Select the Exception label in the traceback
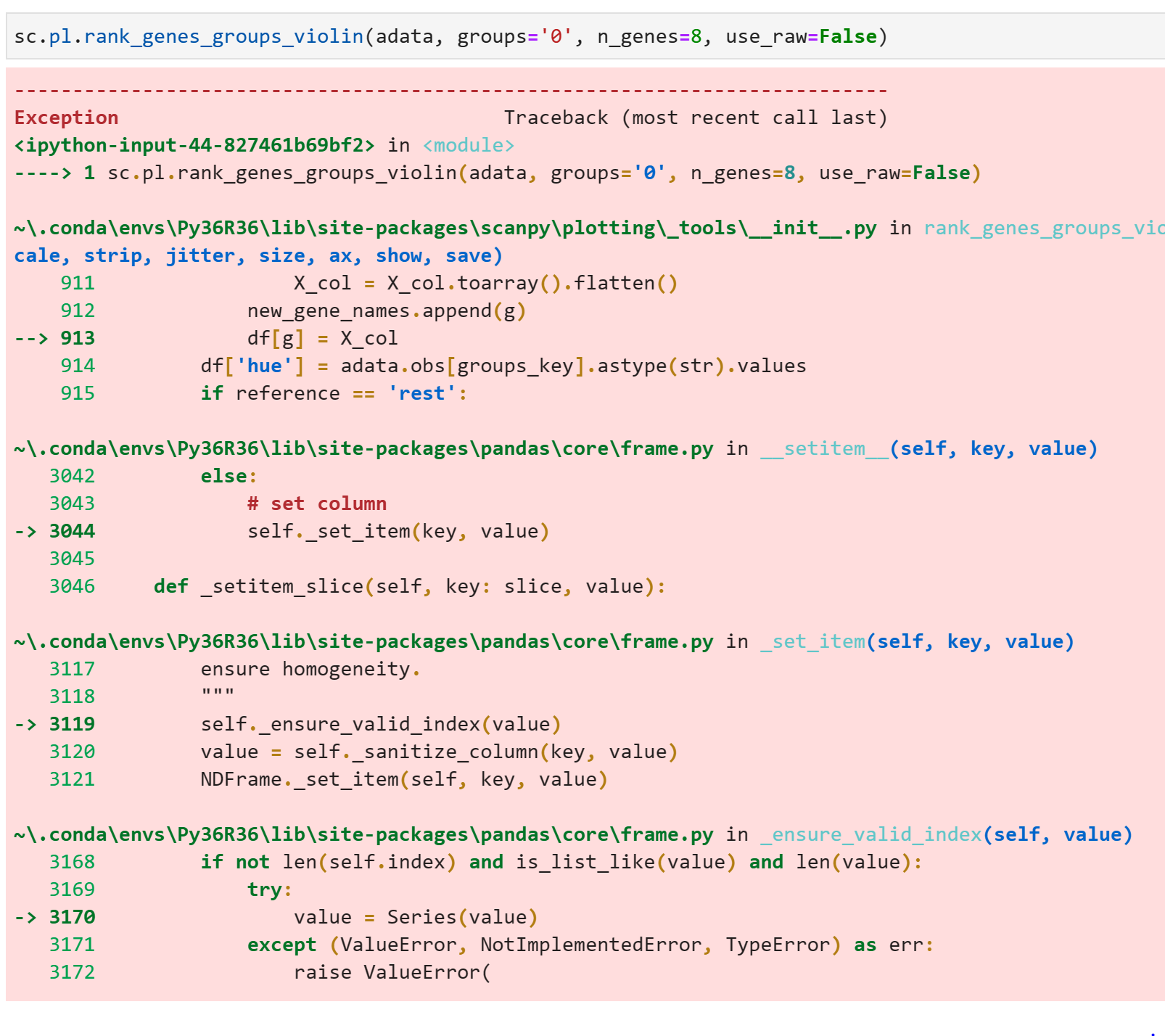 65,117
